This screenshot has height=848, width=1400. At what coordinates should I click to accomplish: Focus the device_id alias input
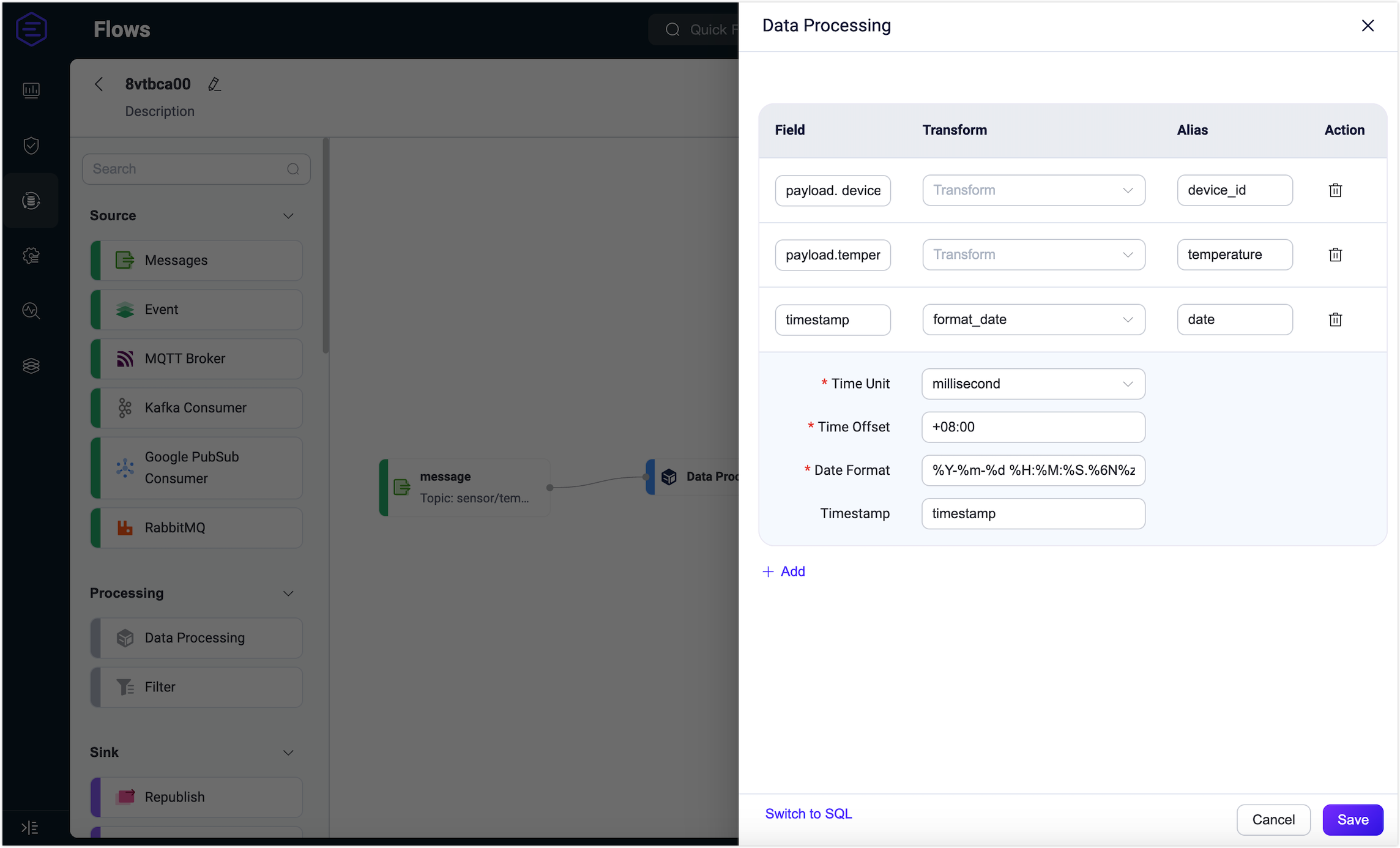pos(1235,190)
